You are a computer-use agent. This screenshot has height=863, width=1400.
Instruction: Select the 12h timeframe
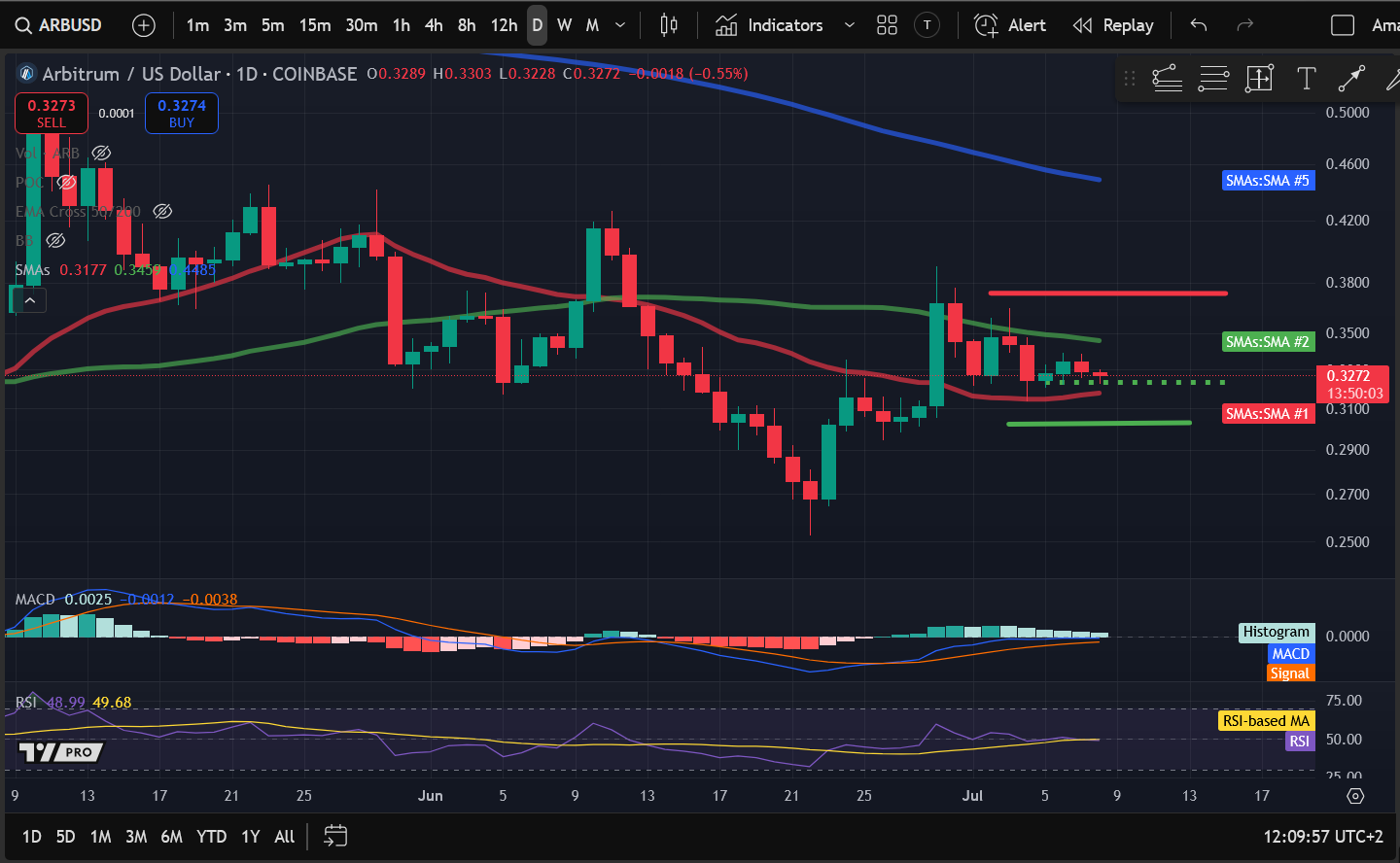pyautogui.click(x=504, y=25)
